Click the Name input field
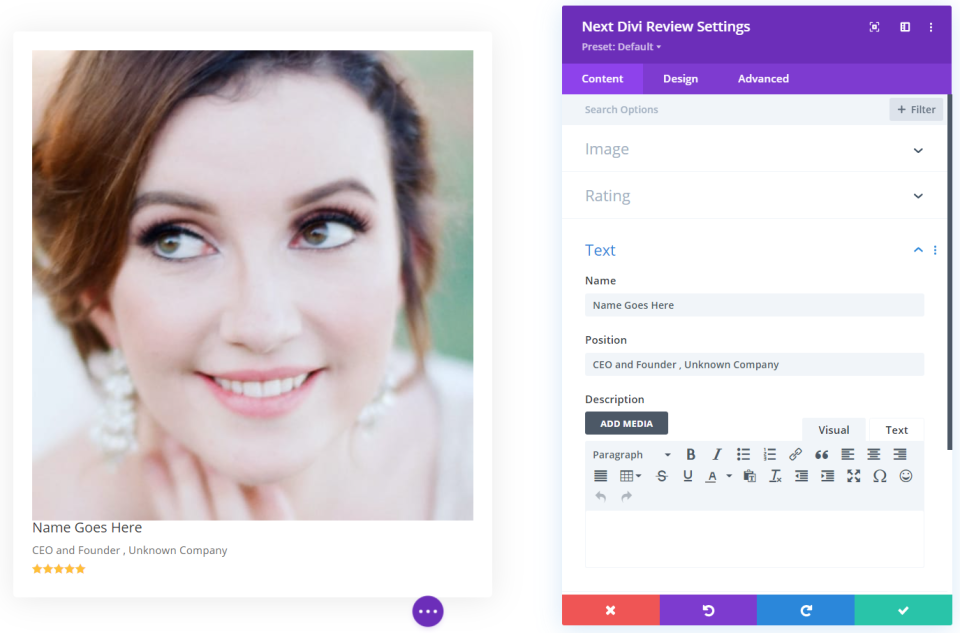 [x=754, y=305]
